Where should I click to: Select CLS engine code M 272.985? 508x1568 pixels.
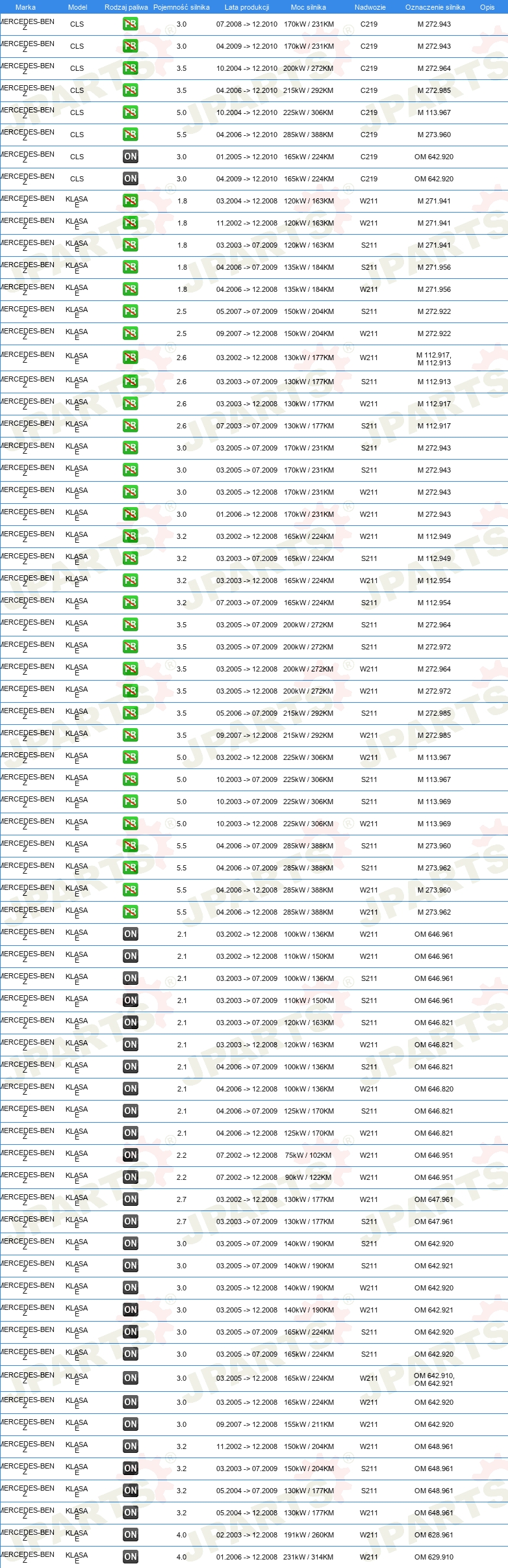(434, 90)
